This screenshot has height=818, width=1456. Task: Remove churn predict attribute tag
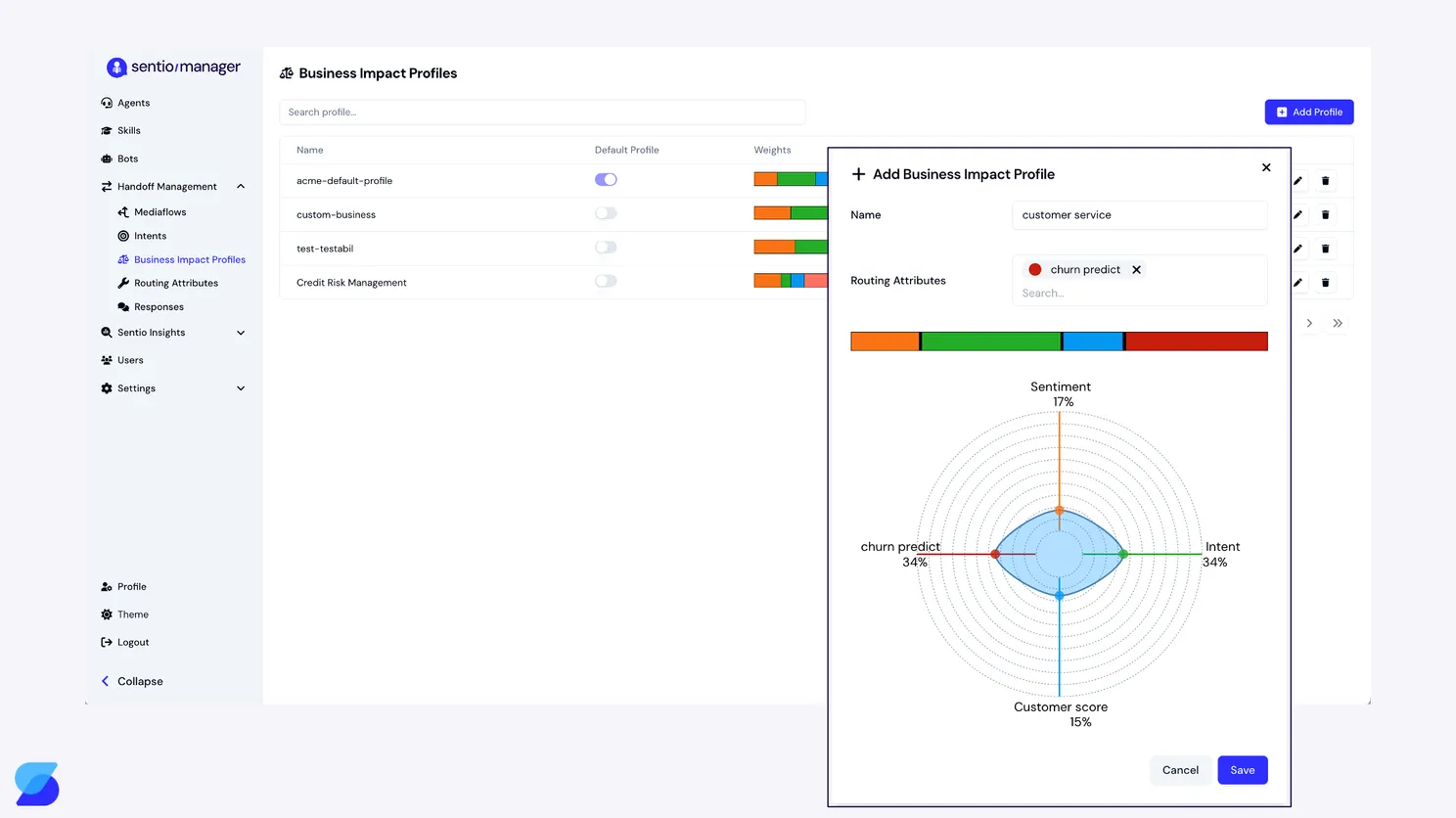pos(1136,270)
